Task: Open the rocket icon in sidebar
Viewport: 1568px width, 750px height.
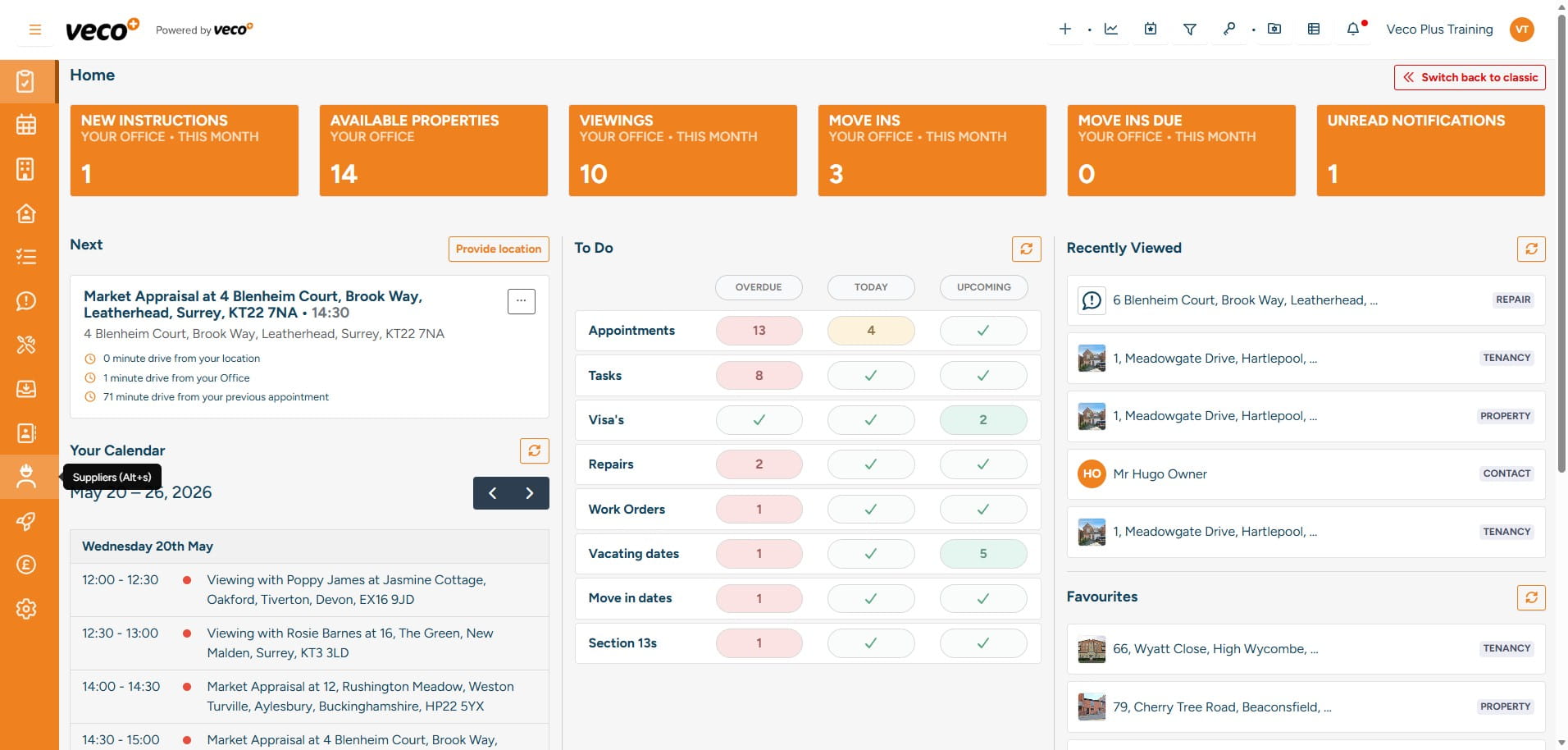Action: click(x=26, y=521)
